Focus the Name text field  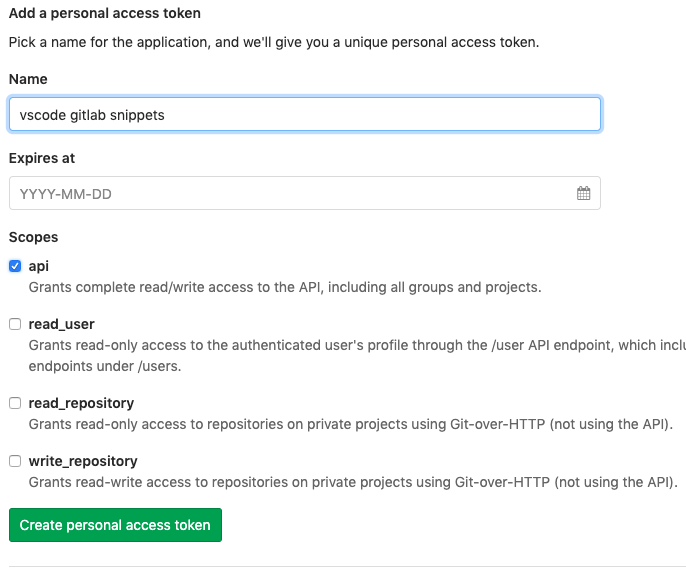(x=304, y=115)
